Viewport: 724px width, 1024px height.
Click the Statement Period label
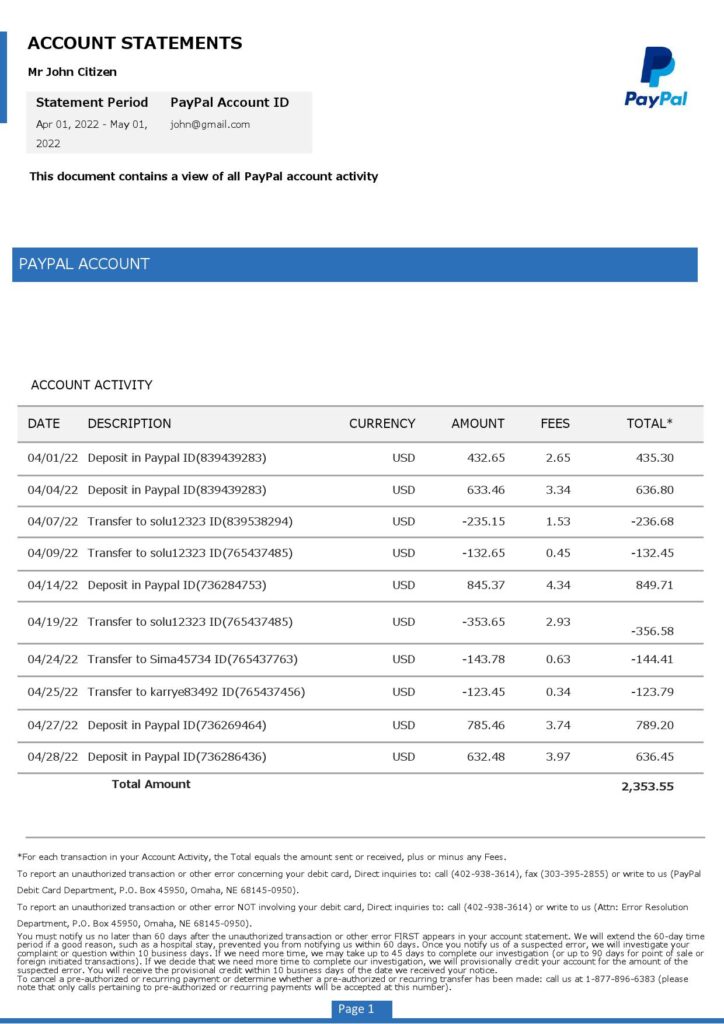click(92, 102)
